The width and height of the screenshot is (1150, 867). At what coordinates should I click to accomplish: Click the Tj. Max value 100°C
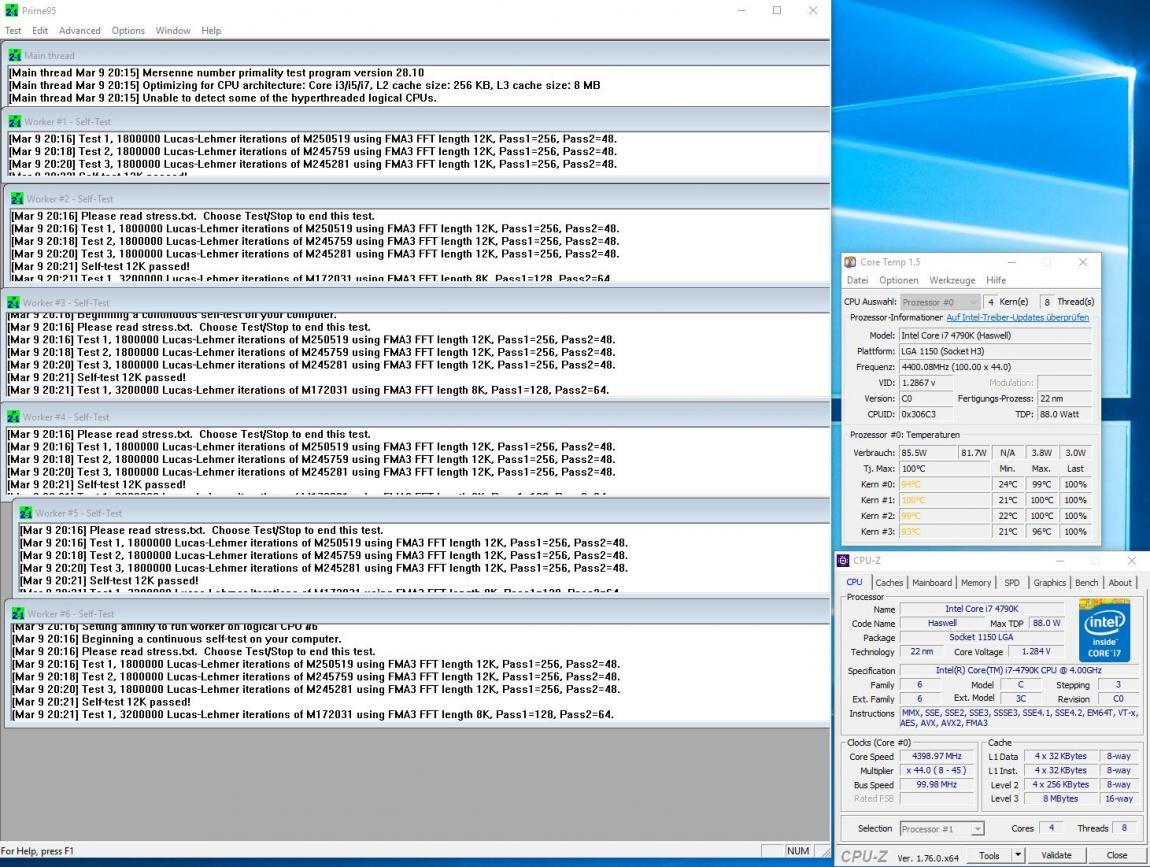tap(945, 469)
